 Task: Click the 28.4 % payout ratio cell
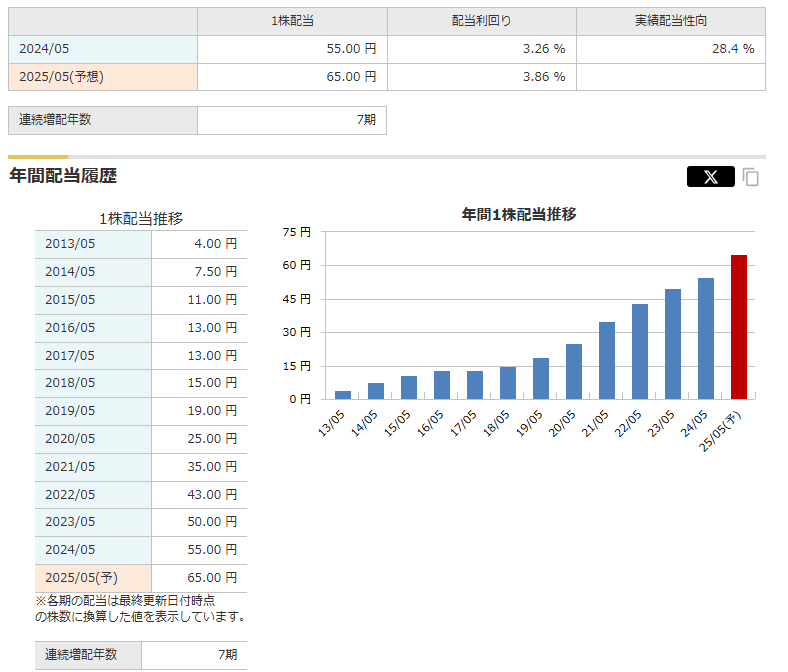click(x=670, y=49)
